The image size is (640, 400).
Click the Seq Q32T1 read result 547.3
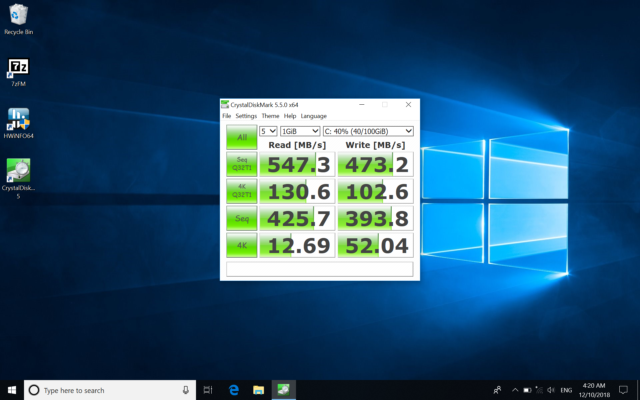click(x=297, y=164)
